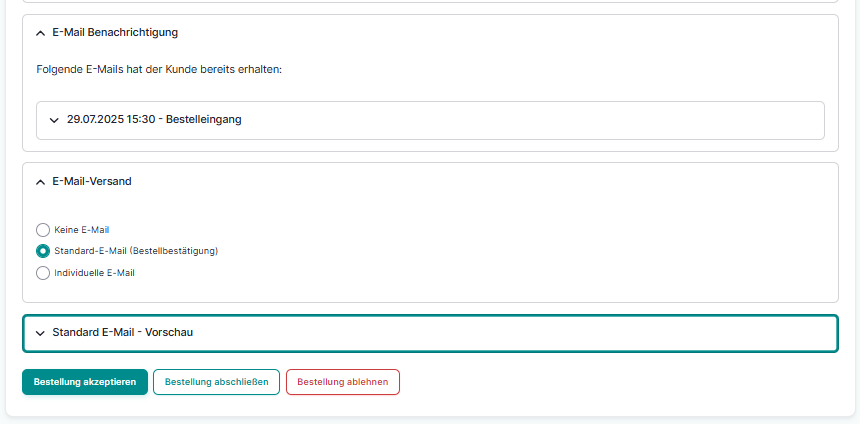This screenshot has height=424, width=860.
Task: Select the Keine E-Mail radio button
Action: point(43,230)
